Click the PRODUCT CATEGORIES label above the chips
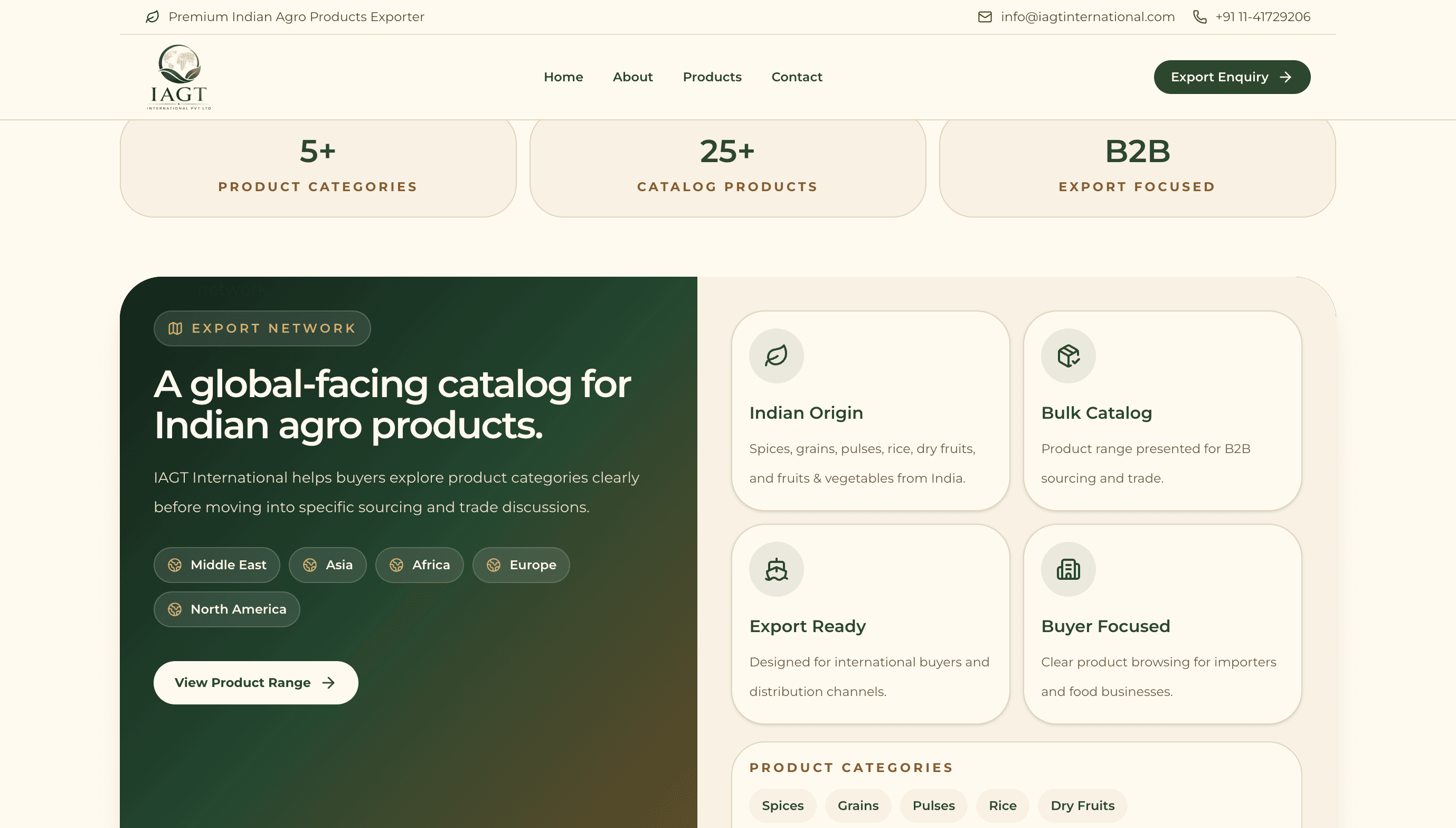 coord(851,768)
